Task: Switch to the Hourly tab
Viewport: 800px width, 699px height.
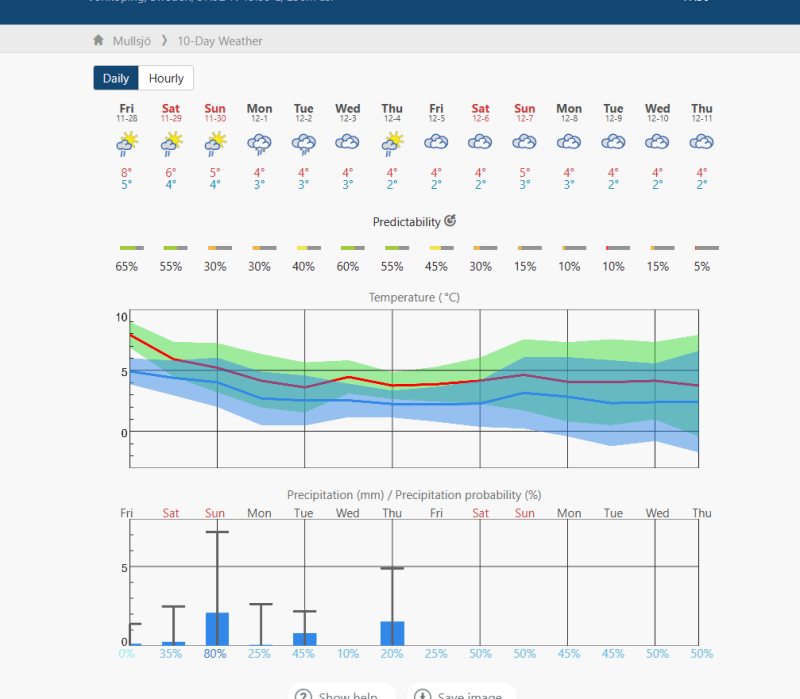Action: [x=166, y=78]
